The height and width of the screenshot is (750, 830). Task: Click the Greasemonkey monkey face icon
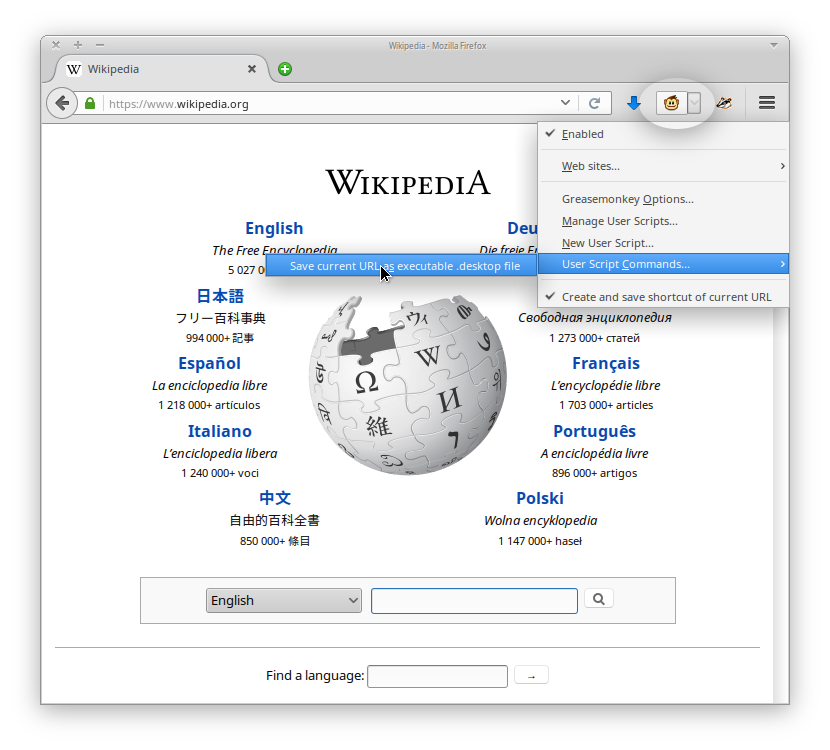tap(671, 103)
